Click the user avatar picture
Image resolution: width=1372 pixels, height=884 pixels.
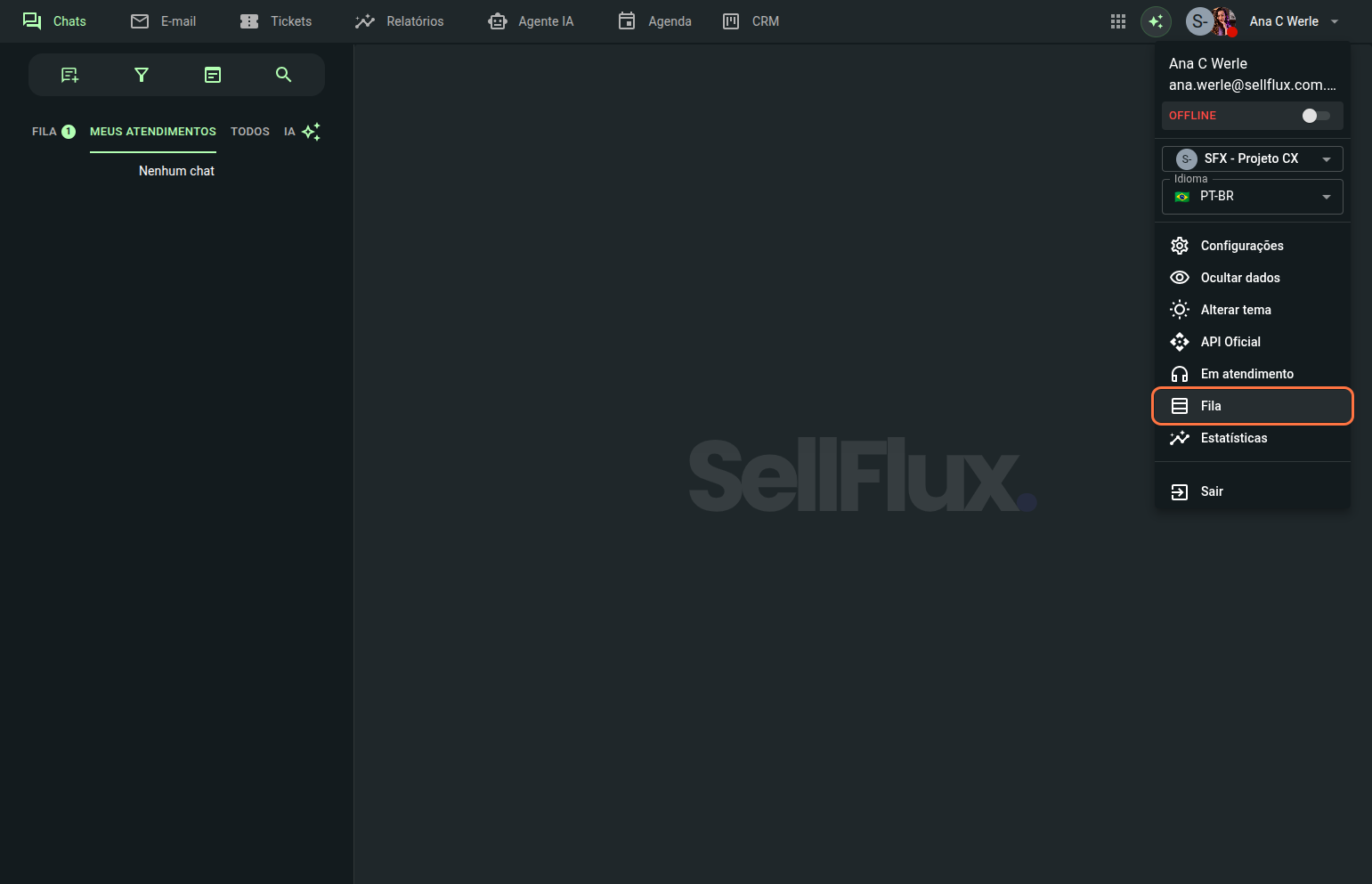(x=1223, y=21)
